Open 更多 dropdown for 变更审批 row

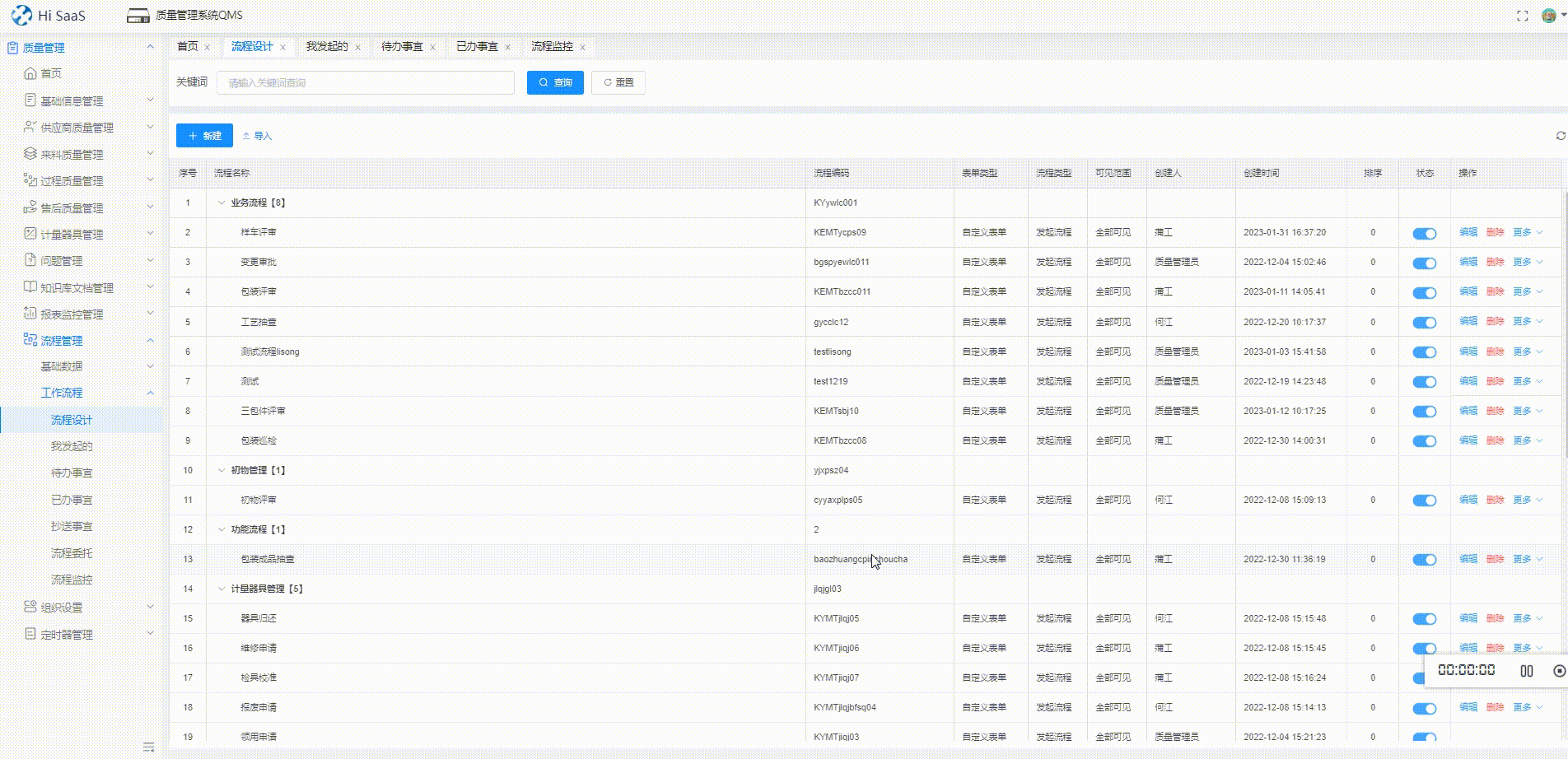coord(1526,262)
